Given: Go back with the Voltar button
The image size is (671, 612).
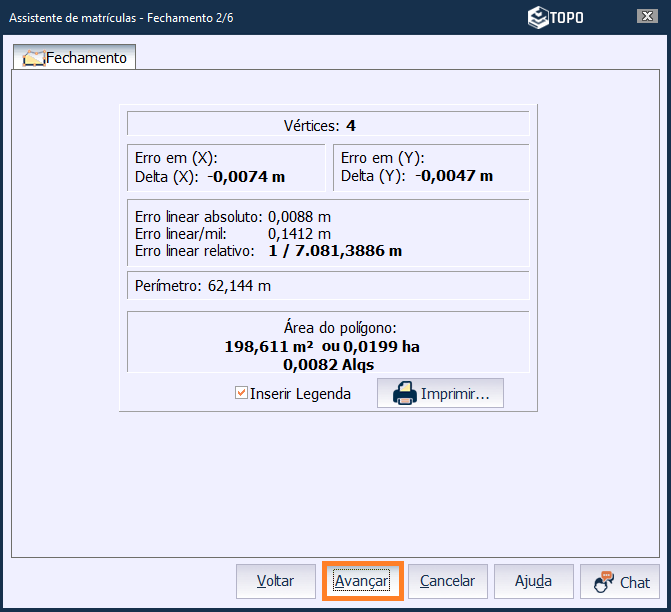Looking at the screenshot, I should (x=275, y=581).
